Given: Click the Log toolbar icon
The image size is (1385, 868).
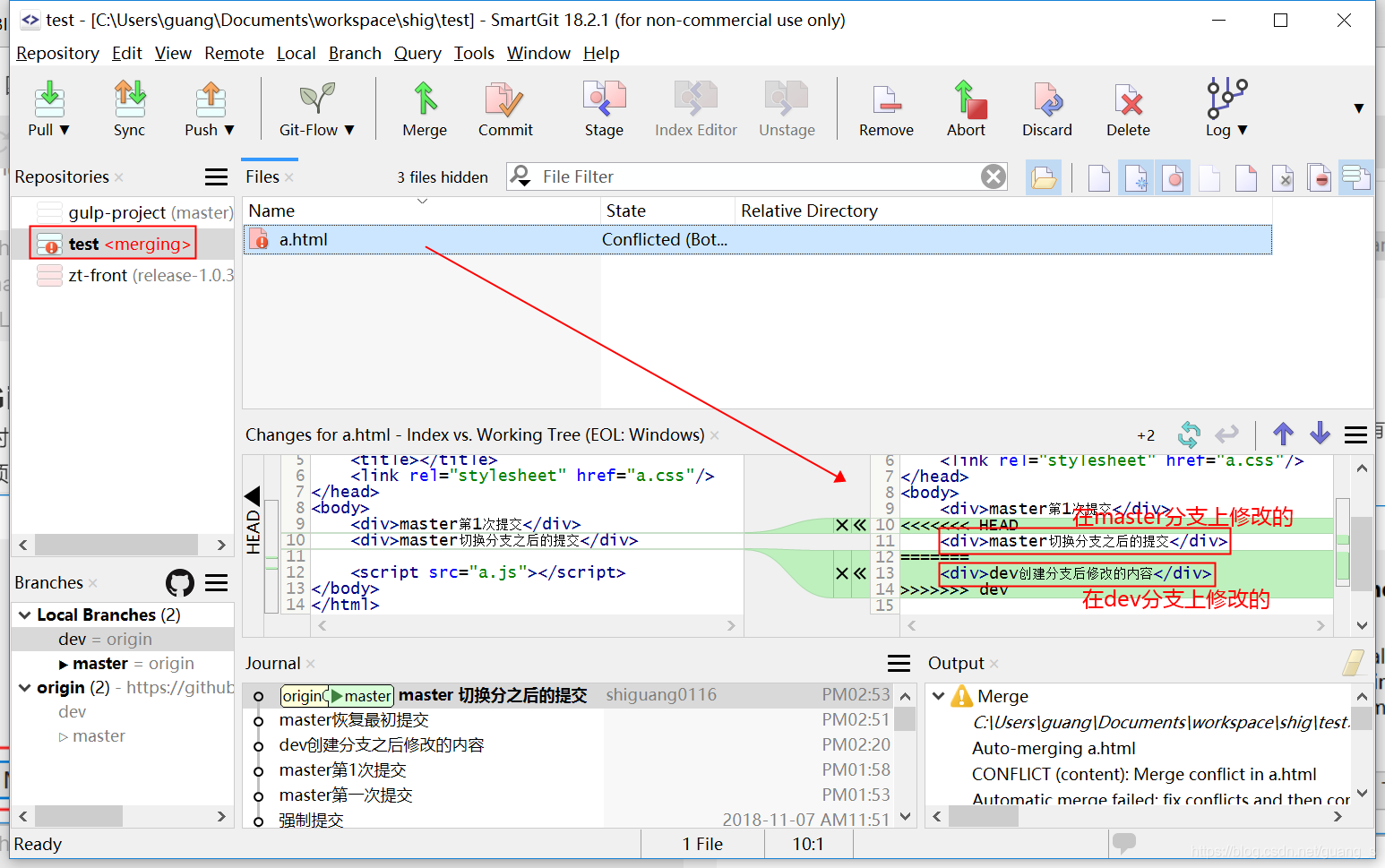Looking at the screenshot, I should (x=1226, y=99).
